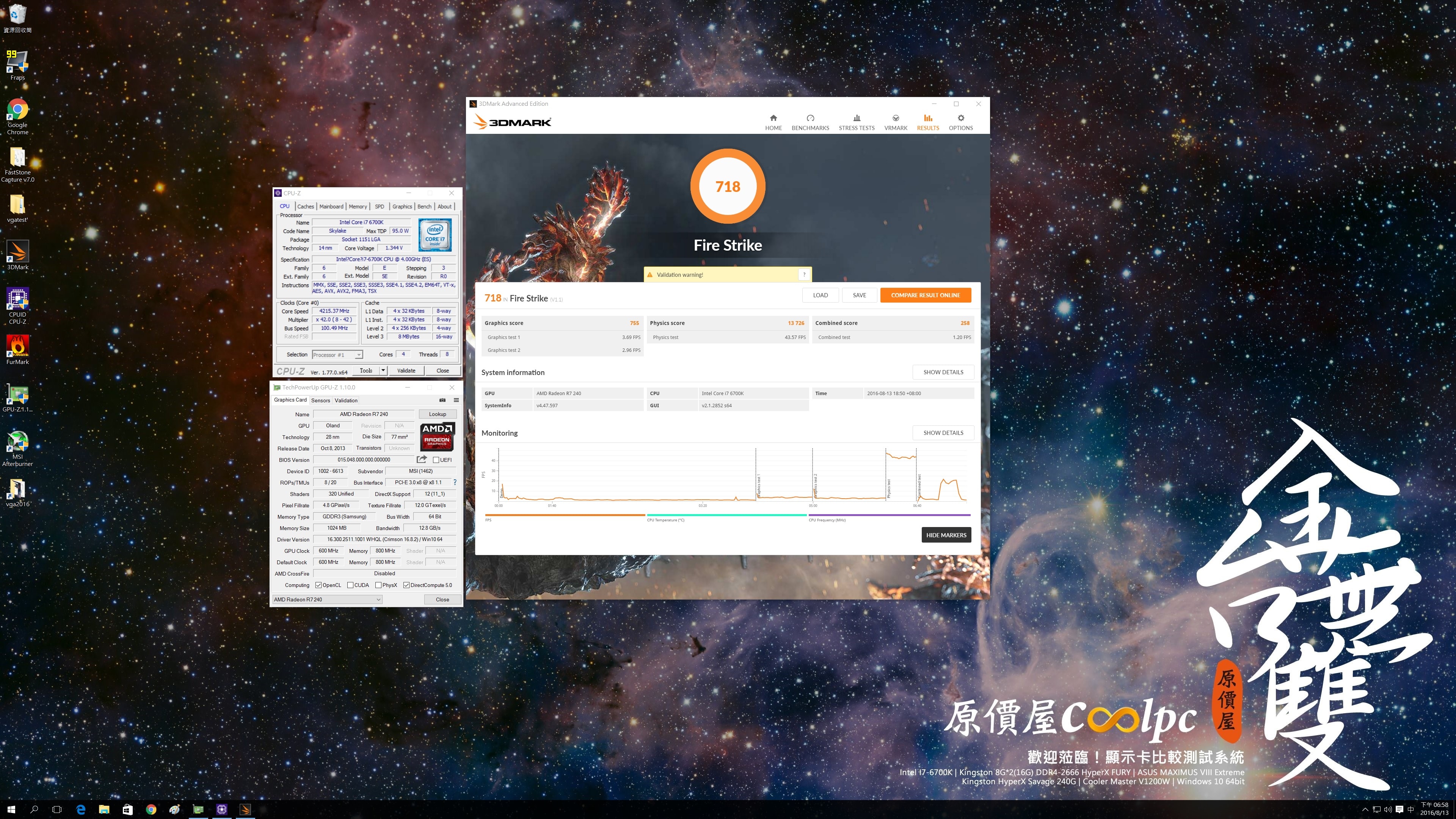Image resolution: width=1456 pixels, height=819 pixels.
Task: Click purple CPU Frequency legend bar
Action: 889,515
